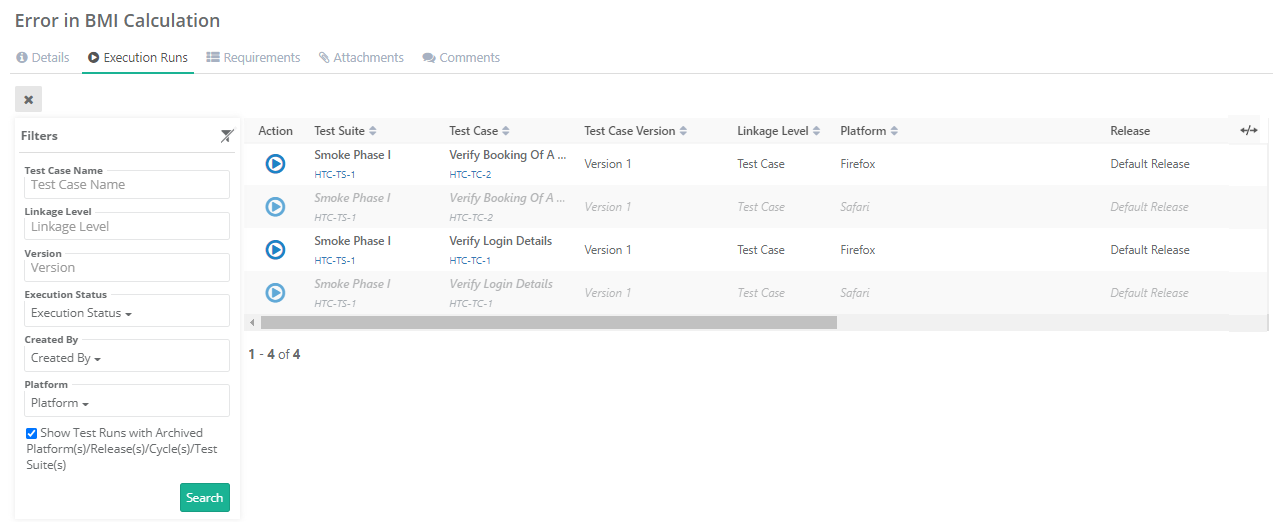This screenshot has height=522, width=1286.
Task: Click 'Verify Login Details' in Firefox row
Action: (x=501, y=241)
